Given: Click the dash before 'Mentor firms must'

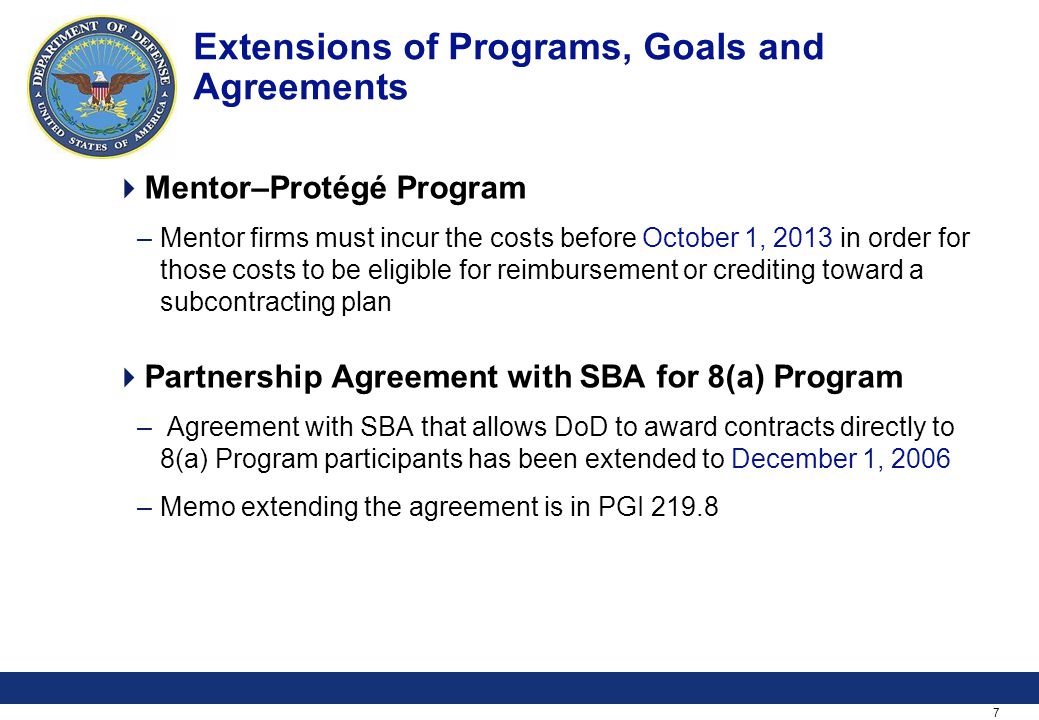Looking at the screenshot, I should pyautogui.click(x=144, y=238).
